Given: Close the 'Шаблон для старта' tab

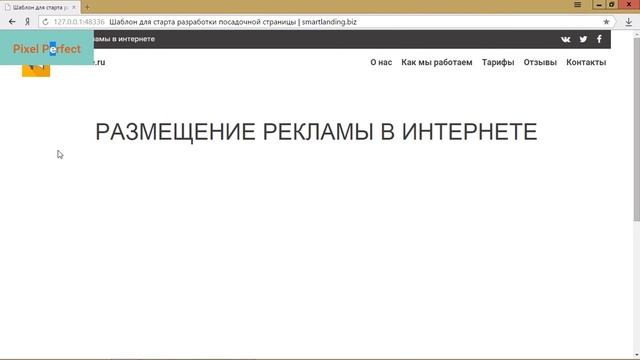Looking at the screenshot, I should point(74,7).
